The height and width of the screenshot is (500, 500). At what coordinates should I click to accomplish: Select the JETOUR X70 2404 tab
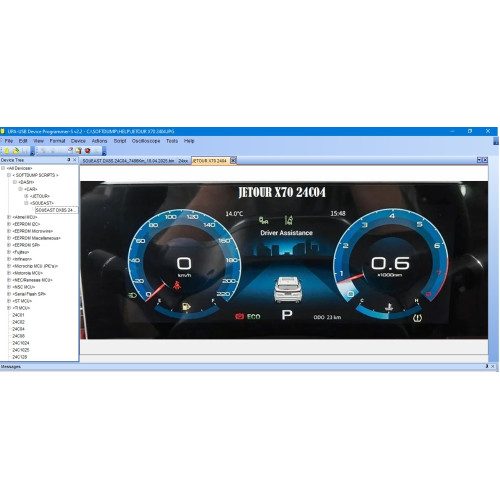pyautogui.click(x=210, y=161)
